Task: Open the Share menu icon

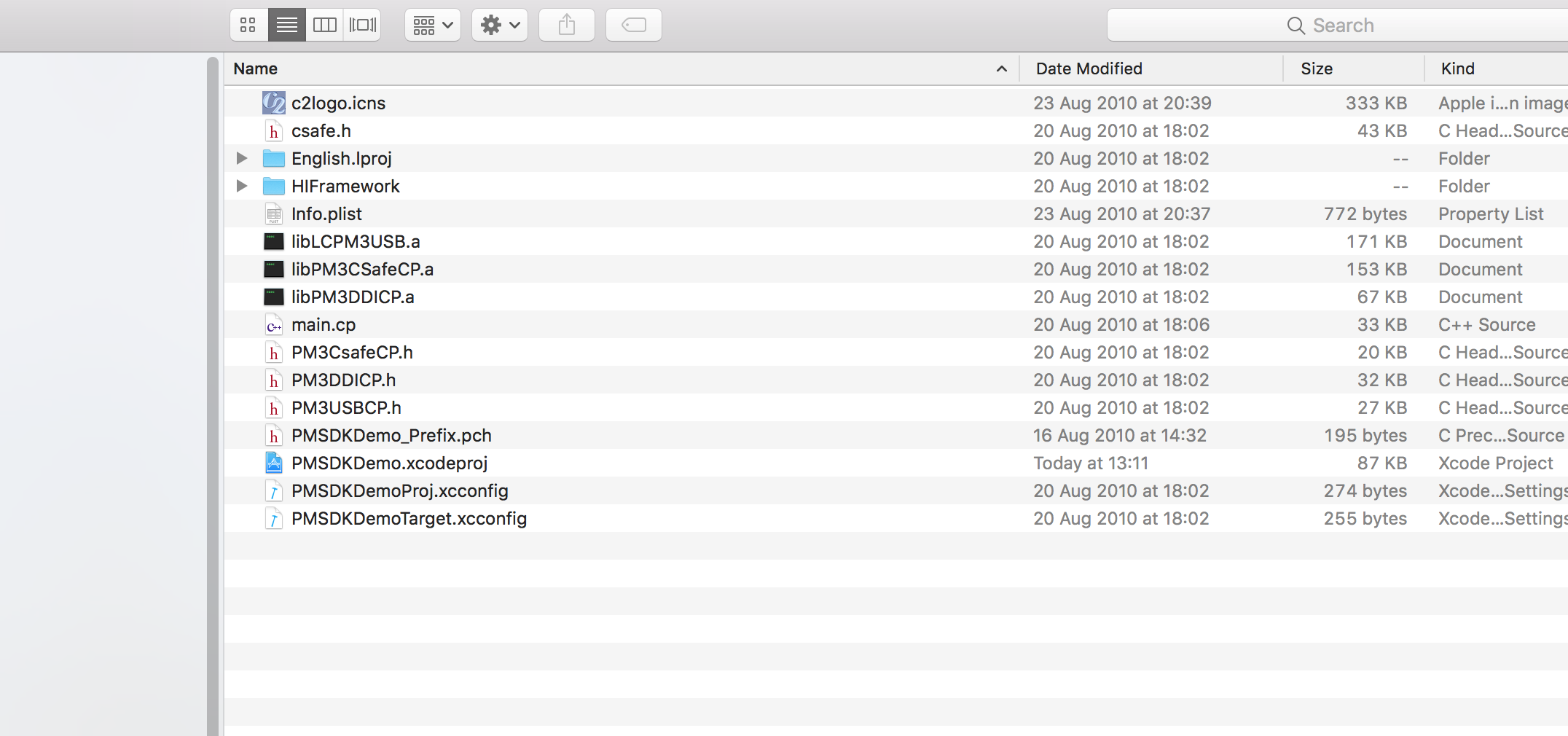Action: coord(566,24)
